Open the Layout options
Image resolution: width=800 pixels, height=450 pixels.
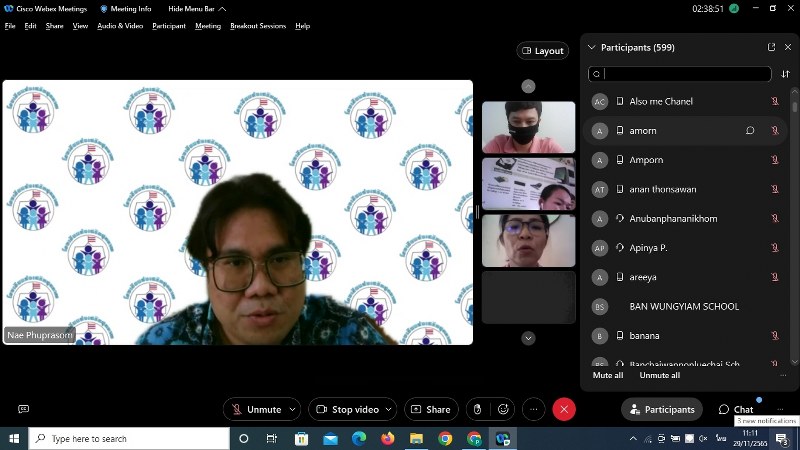point(543,51)
